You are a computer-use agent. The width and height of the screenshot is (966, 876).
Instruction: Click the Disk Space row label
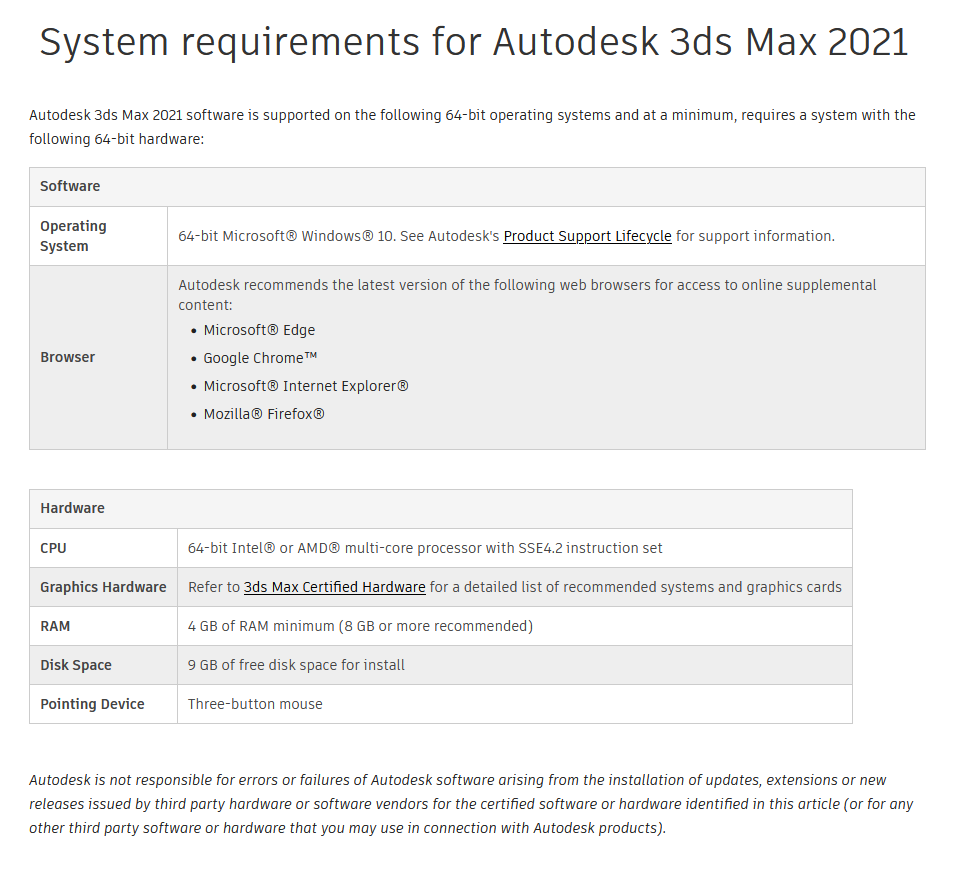pos(76,665)
